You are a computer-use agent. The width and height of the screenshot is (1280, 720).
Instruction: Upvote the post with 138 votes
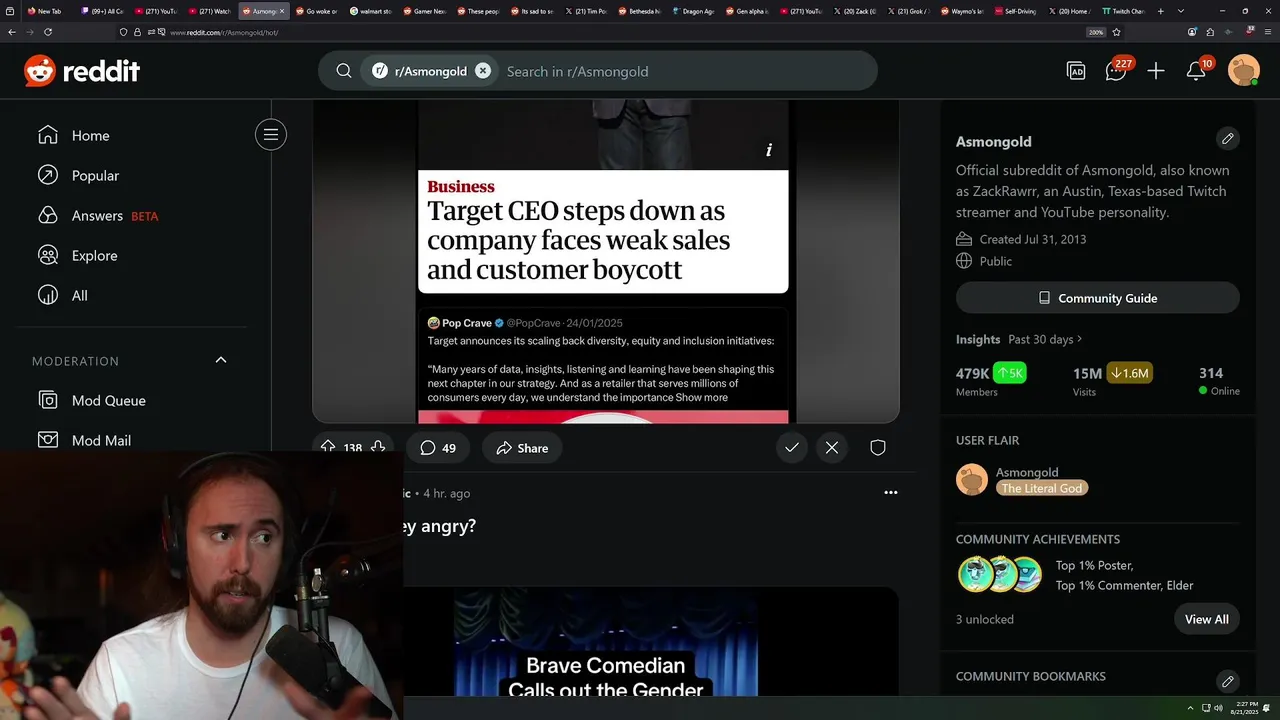pos(328,447)
